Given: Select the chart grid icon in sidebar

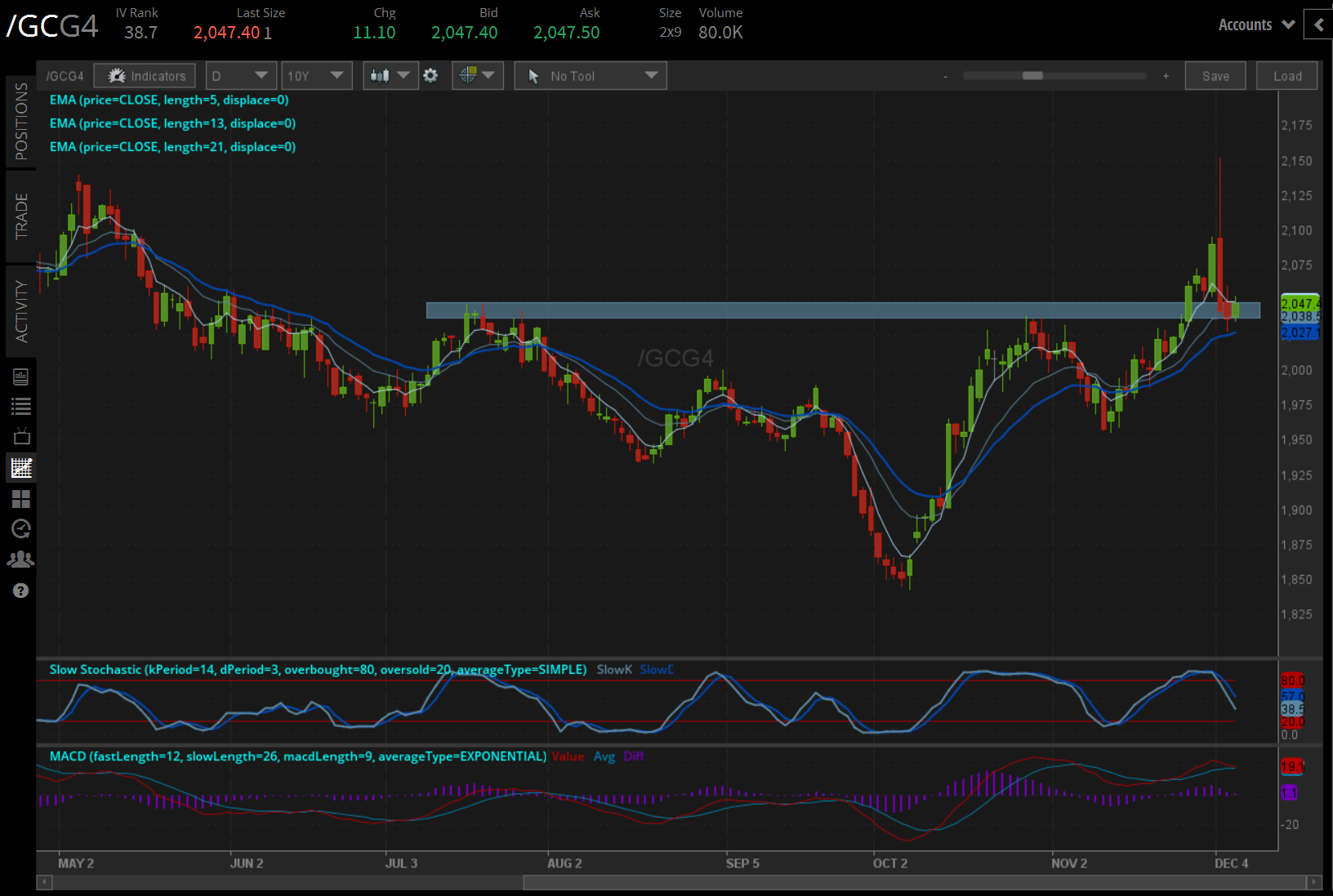Looking at the screenshot, I should point(21,468).
